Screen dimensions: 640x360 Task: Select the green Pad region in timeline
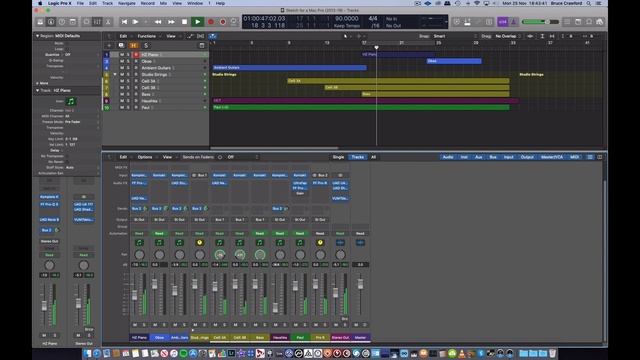361,107
